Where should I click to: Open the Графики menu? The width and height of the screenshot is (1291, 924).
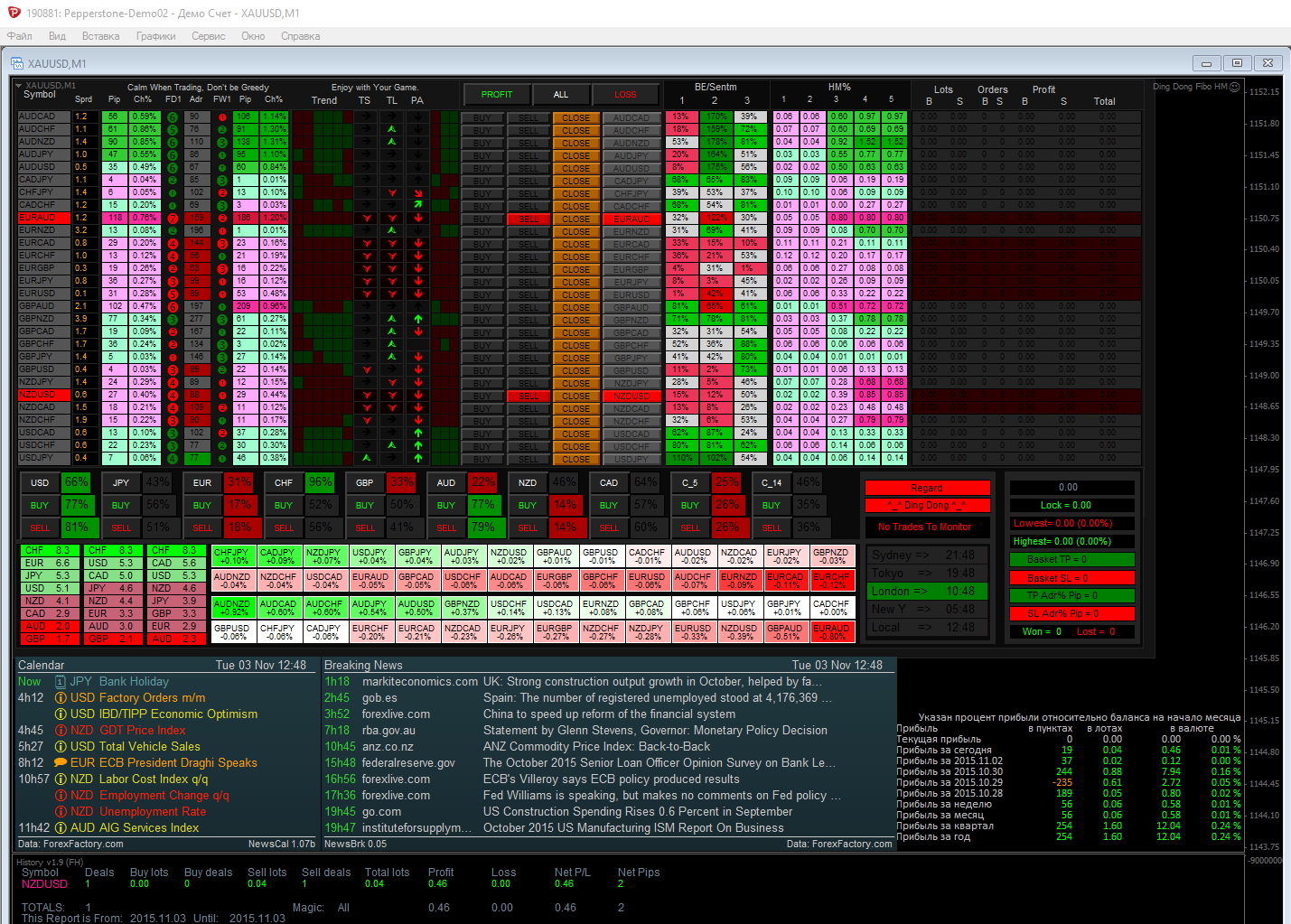point(156,36)
